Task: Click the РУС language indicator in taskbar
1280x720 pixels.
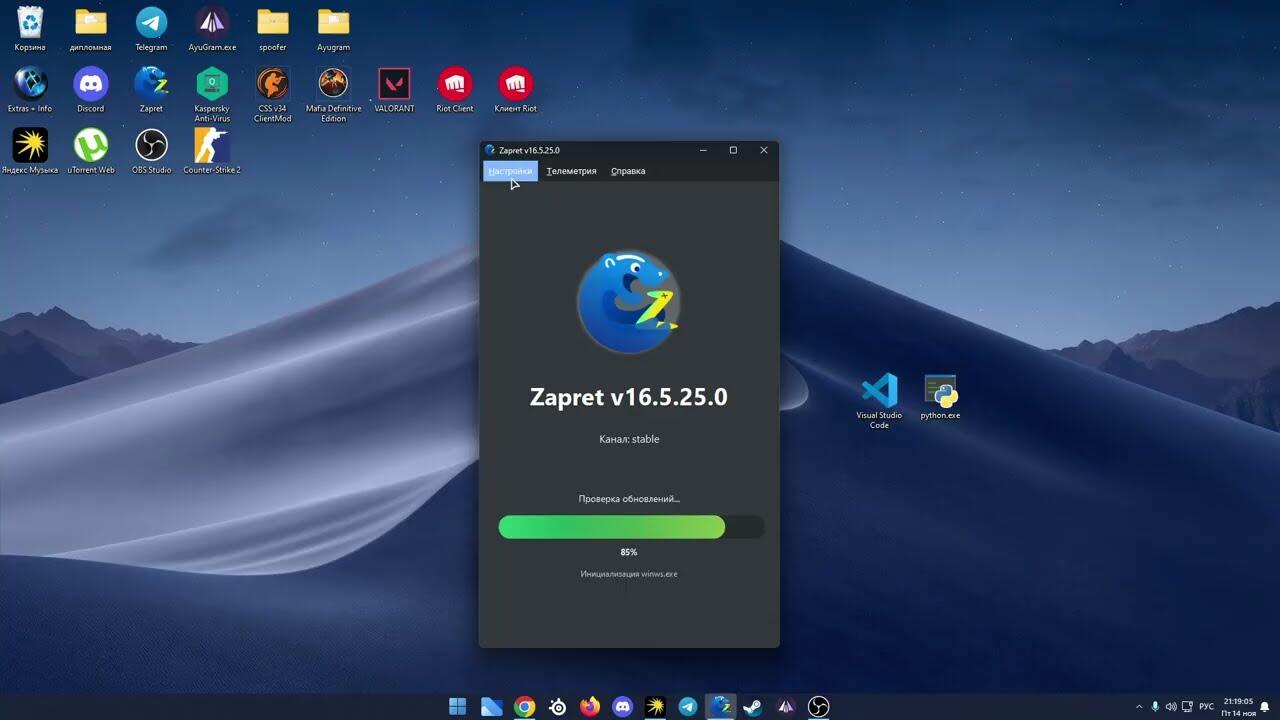Action: point(1207,707)
